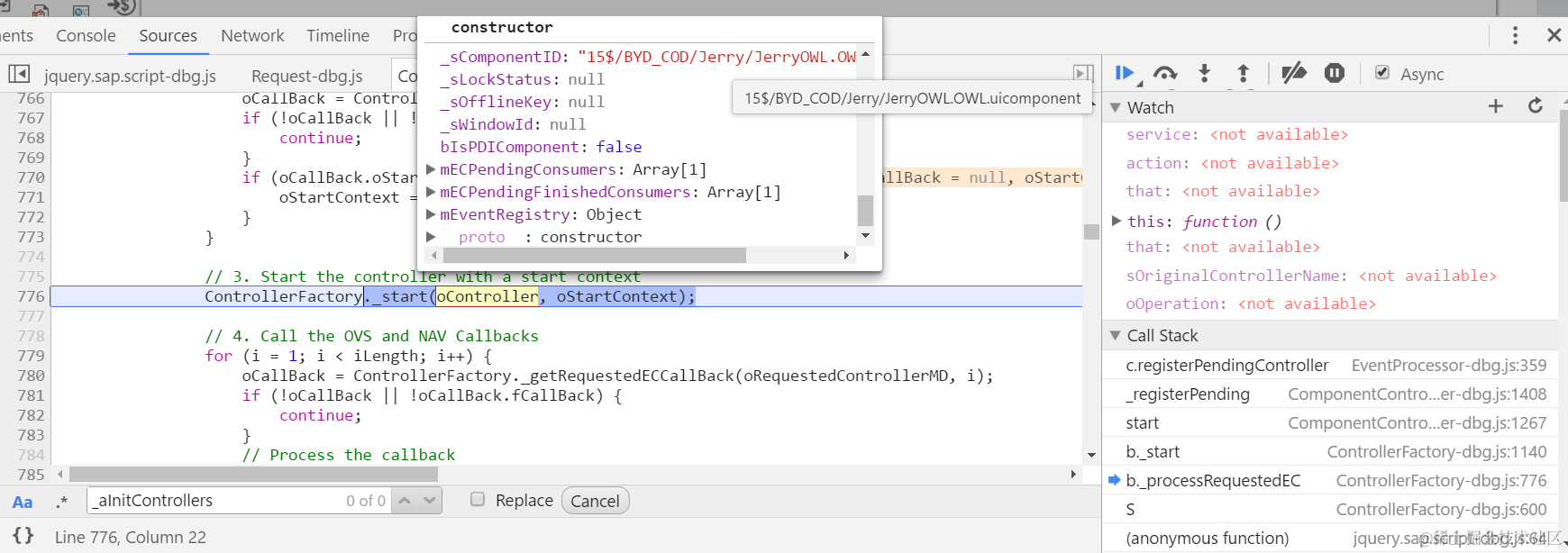Expand mECPendingConsumers array in tooltip
The height and width of the screenshot is (553, 1568).
pyautogui.click(x=431, y=169)
